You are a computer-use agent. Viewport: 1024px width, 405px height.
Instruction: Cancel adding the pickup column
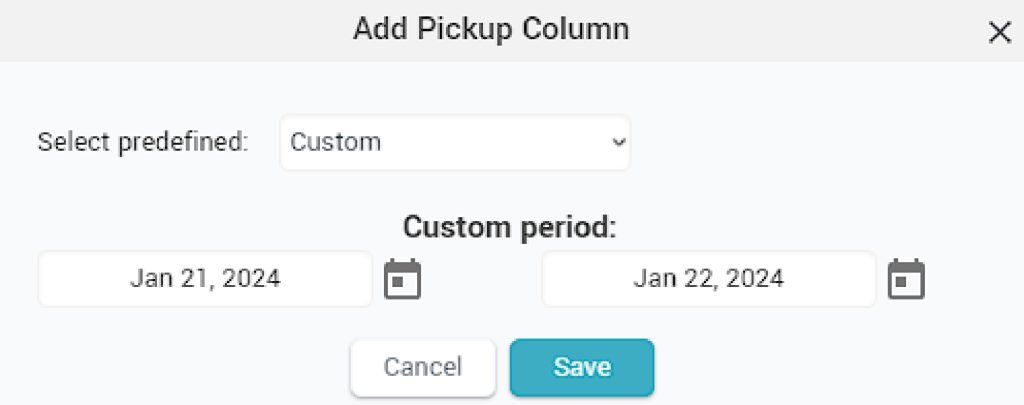423,367
